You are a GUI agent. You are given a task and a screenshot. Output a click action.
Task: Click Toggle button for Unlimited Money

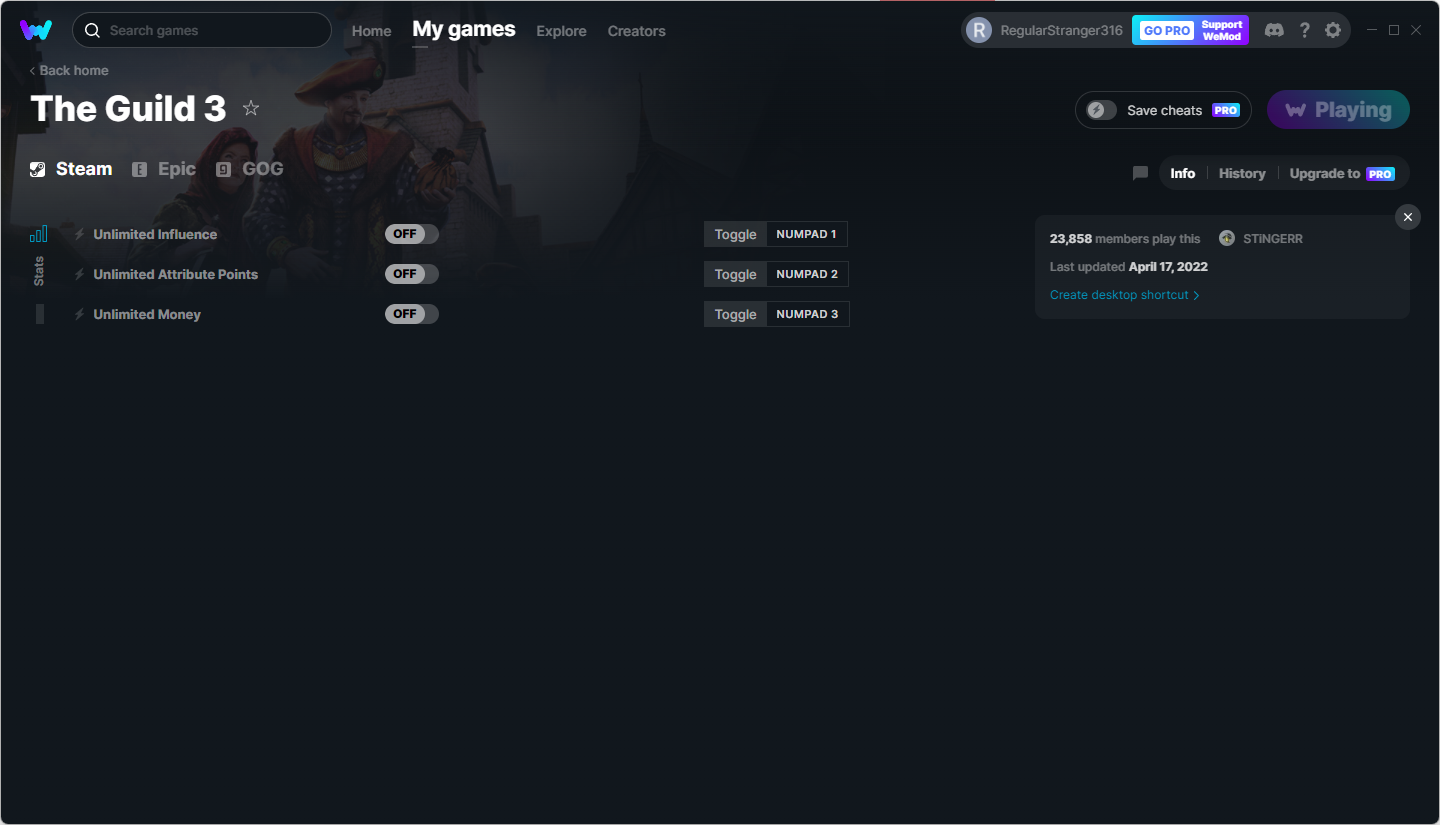click(x=736, y=314)
